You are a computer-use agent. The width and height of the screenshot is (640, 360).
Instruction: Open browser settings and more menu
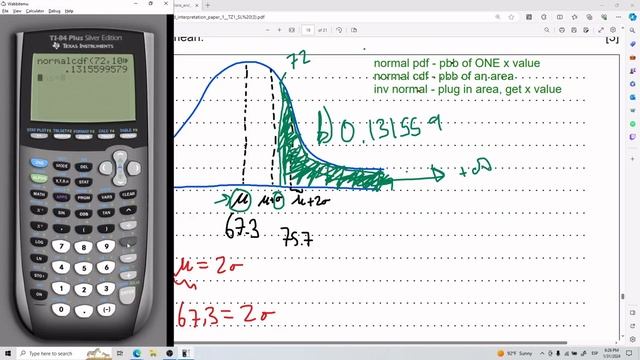[x=618, y=17]
